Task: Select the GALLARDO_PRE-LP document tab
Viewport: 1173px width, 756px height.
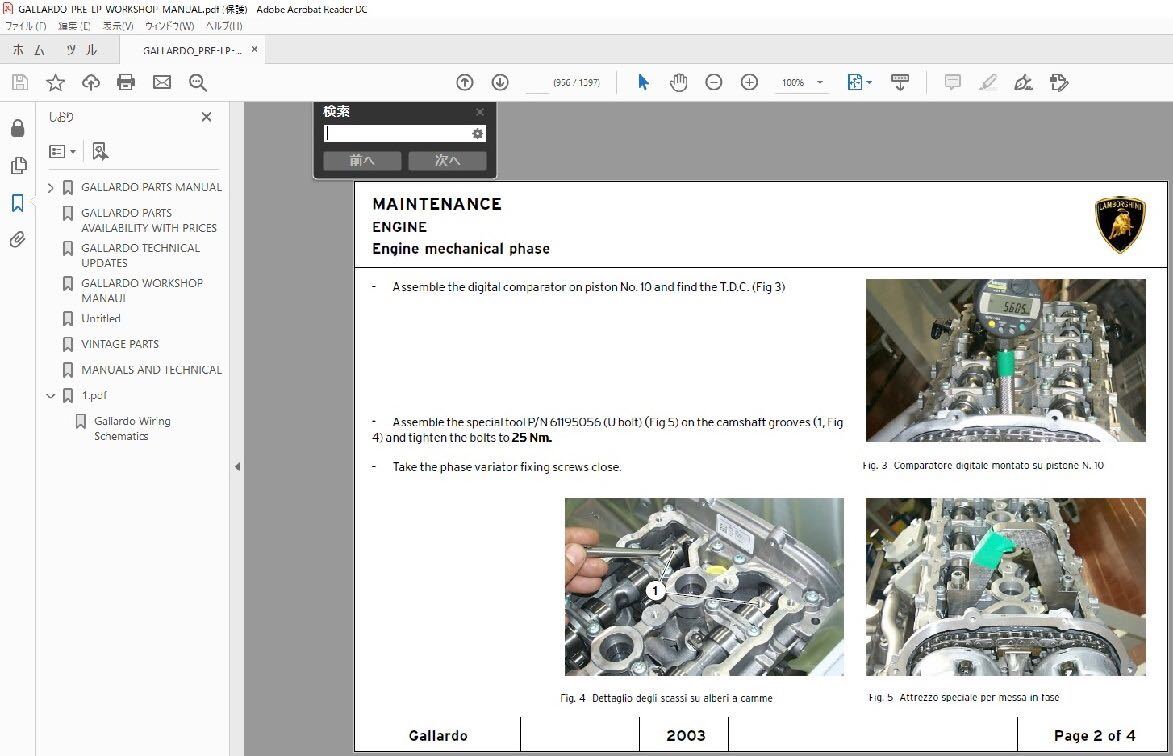Action: point(192,50)
